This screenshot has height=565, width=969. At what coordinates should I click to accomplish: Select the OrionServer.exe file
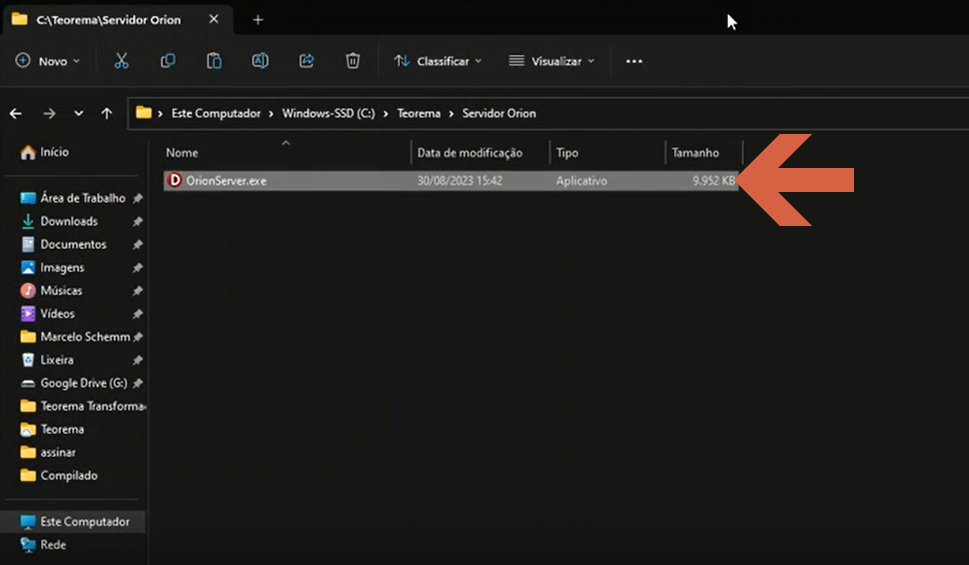click(451, 181)
